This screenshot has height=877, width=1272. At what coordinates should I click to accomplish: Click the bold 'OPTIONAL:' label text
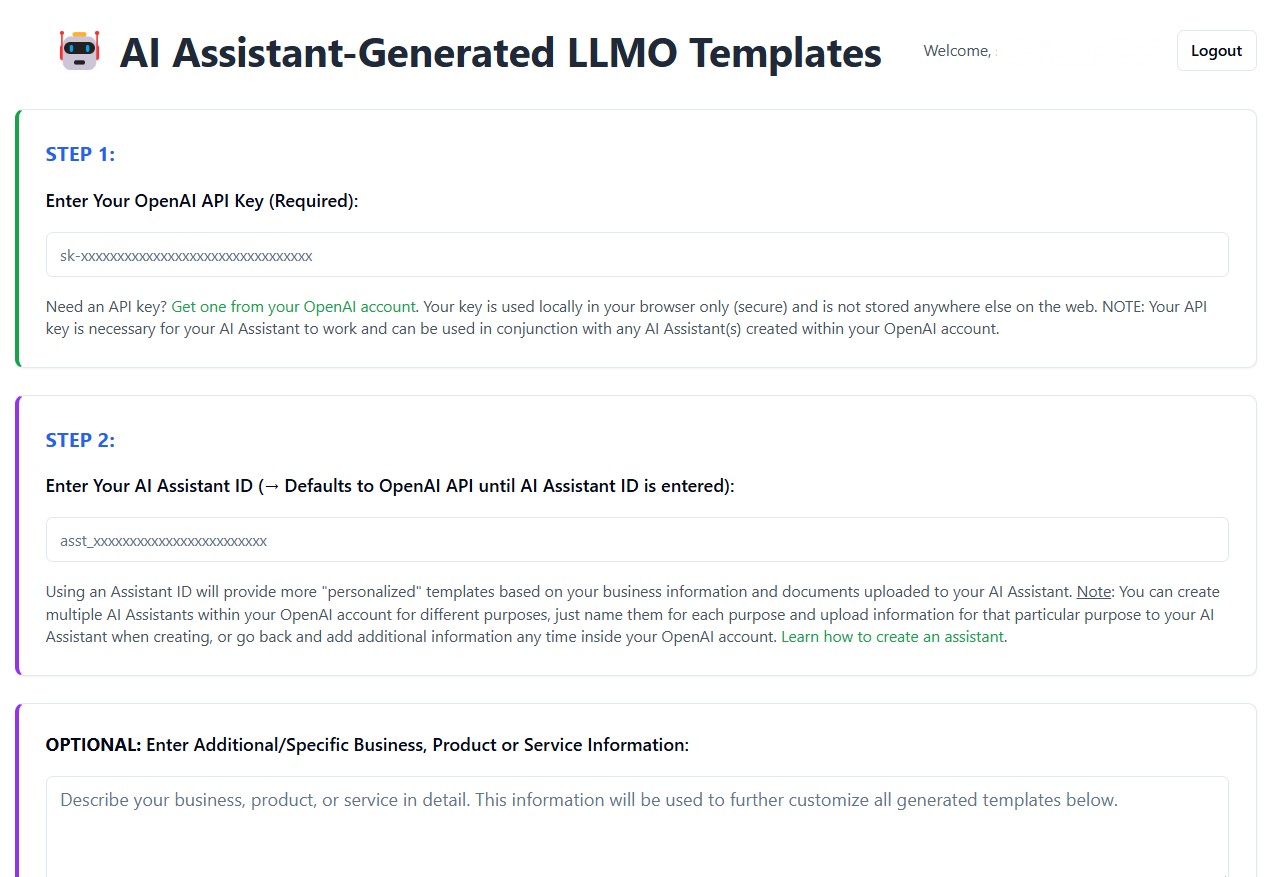pos(94,745)
